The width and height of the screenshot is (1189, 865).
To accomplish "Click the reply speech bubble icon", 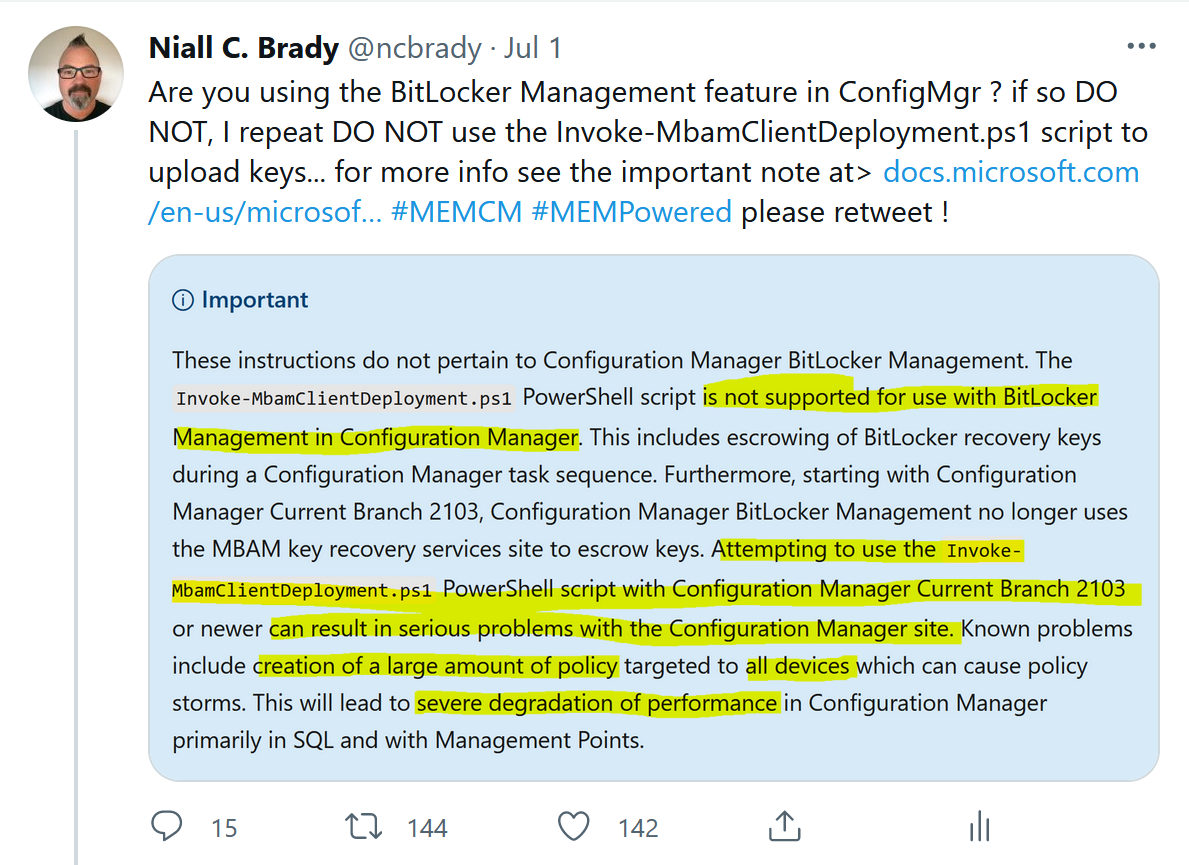I will pos(166,826).
